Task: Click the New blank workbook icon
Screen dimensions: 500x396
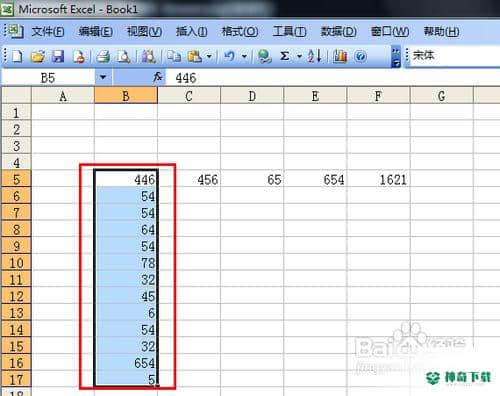Action: [17, 56]
